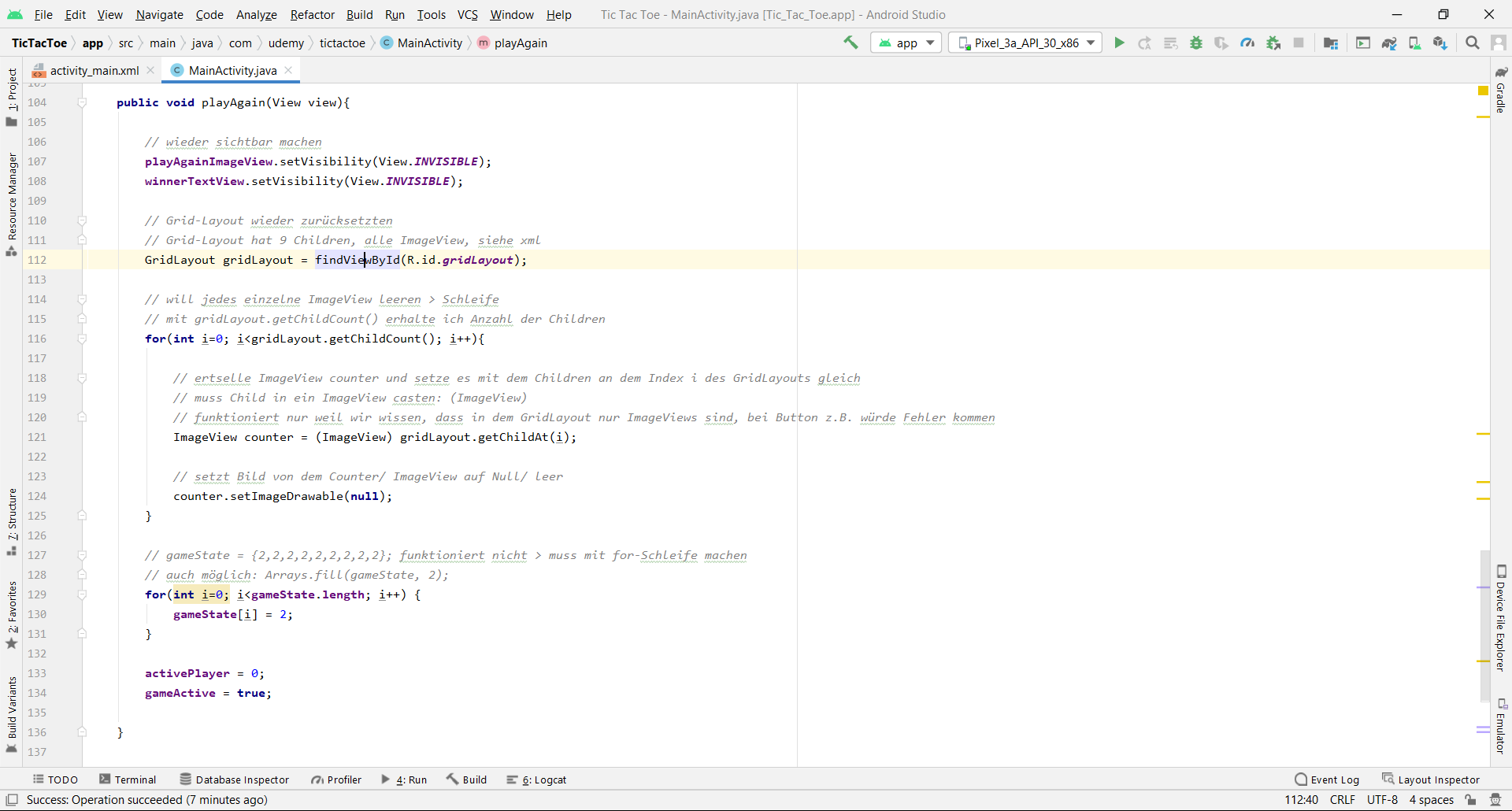Open the Structure tool window
The image size is (1512, 811).
(12, 521)
